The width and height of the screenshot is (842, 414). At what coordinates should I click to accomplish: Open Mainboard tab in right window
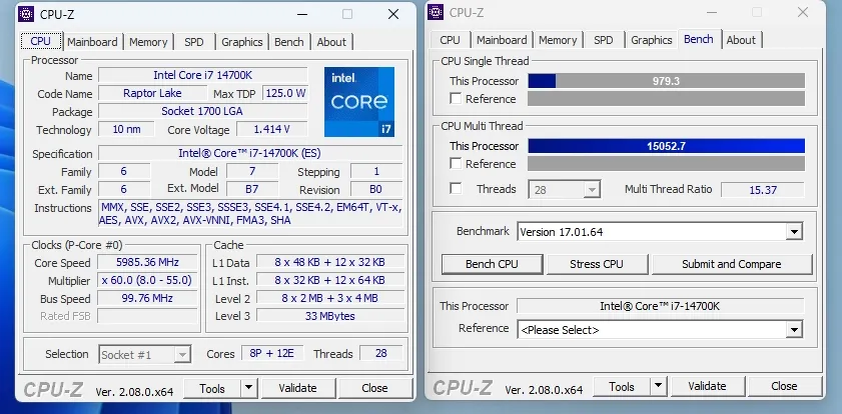tap(502, 40)
